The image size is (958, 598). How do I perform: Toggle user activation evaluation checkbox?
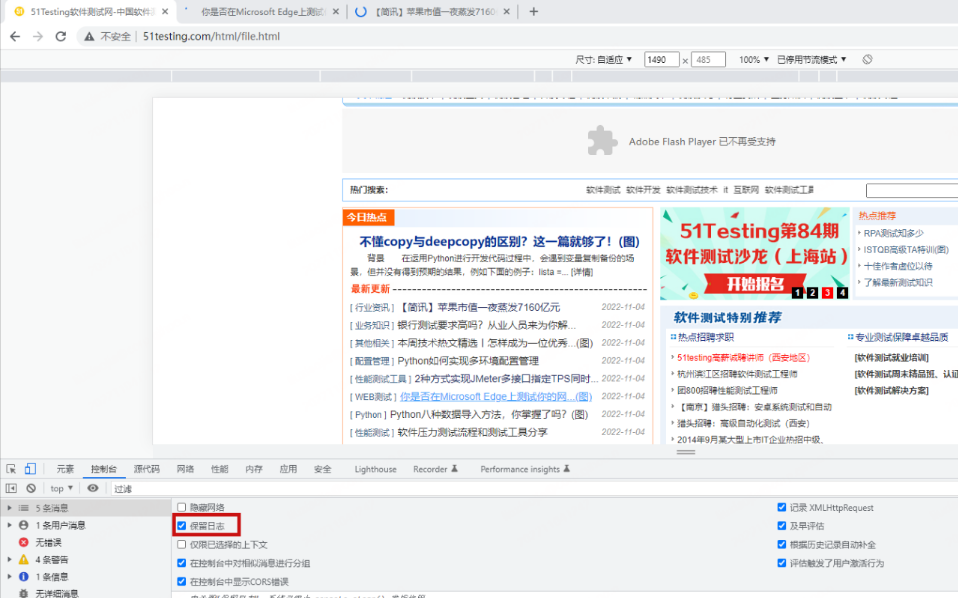(781, 563)
